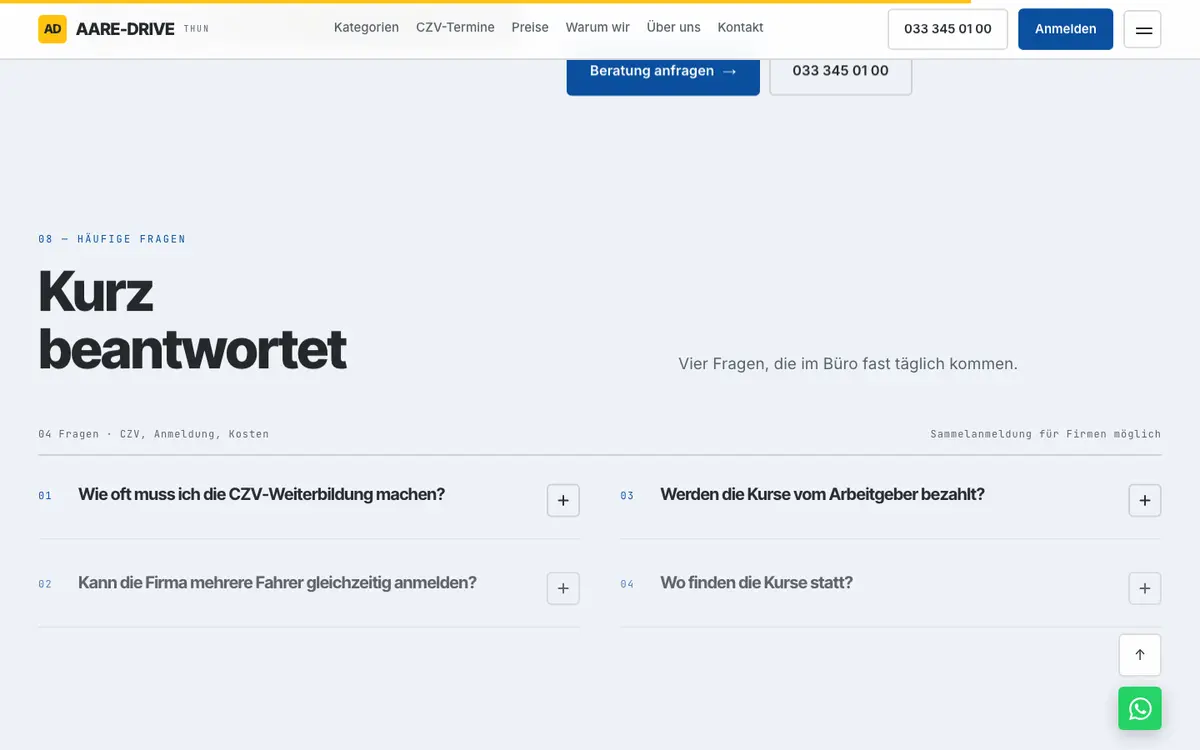The image size is (1200, 750).
Task: Click the Sammelanmeldung für Firmen möglich note
Action: pos(1045,434)
